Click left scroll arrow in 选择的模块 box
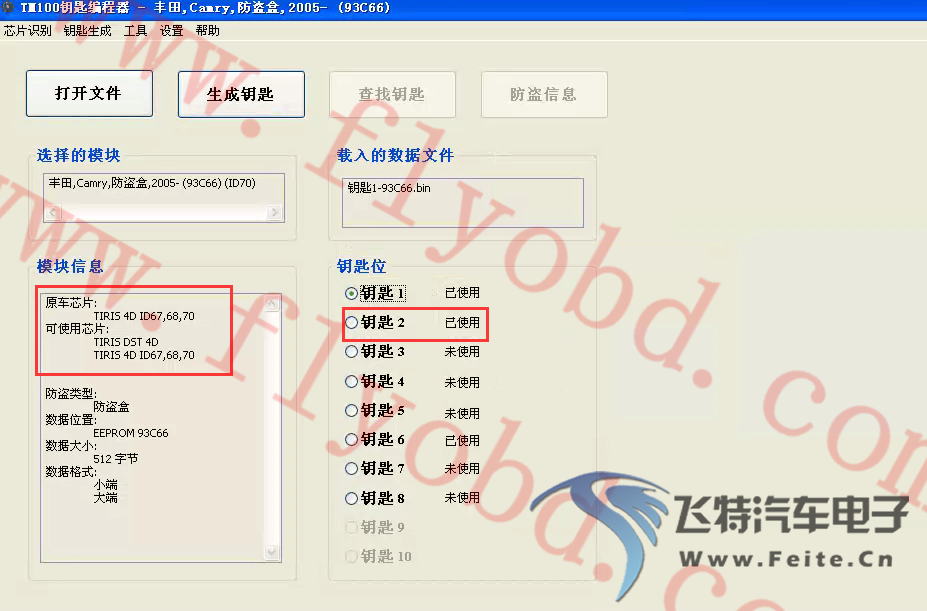 tap(53, 212)
